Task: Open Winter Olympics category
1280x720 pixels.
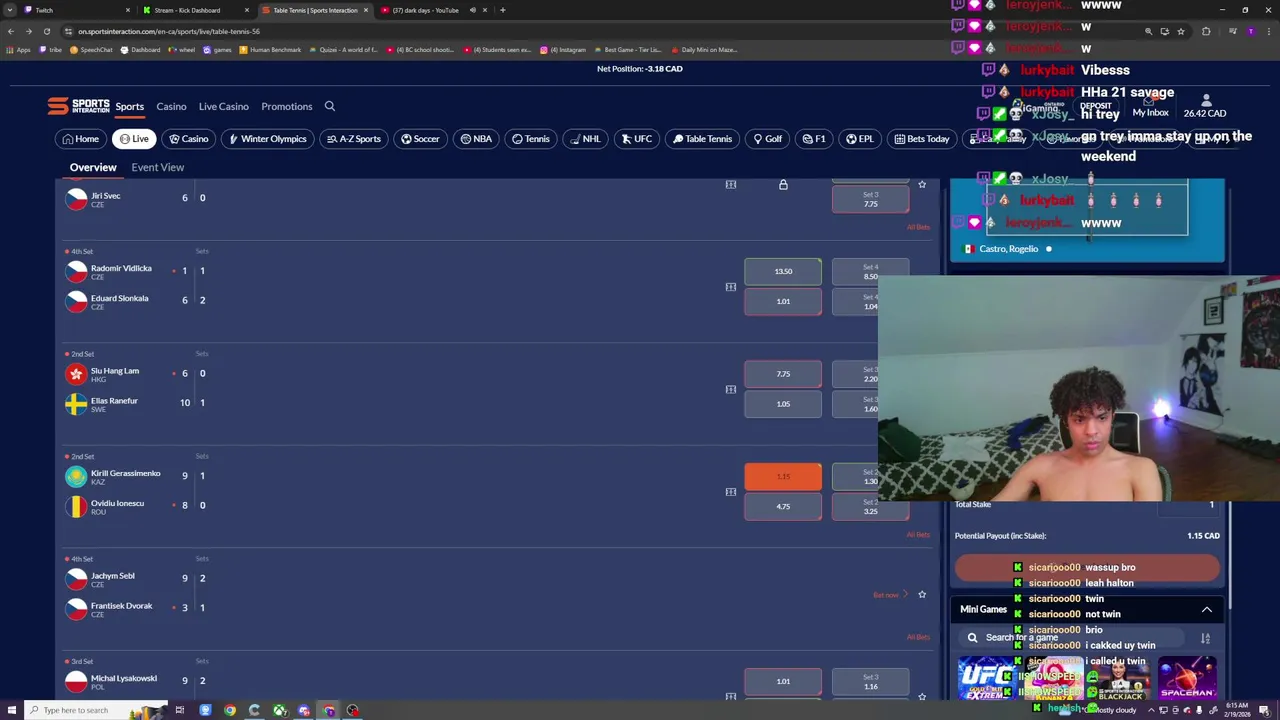Action: pos(267,139)
